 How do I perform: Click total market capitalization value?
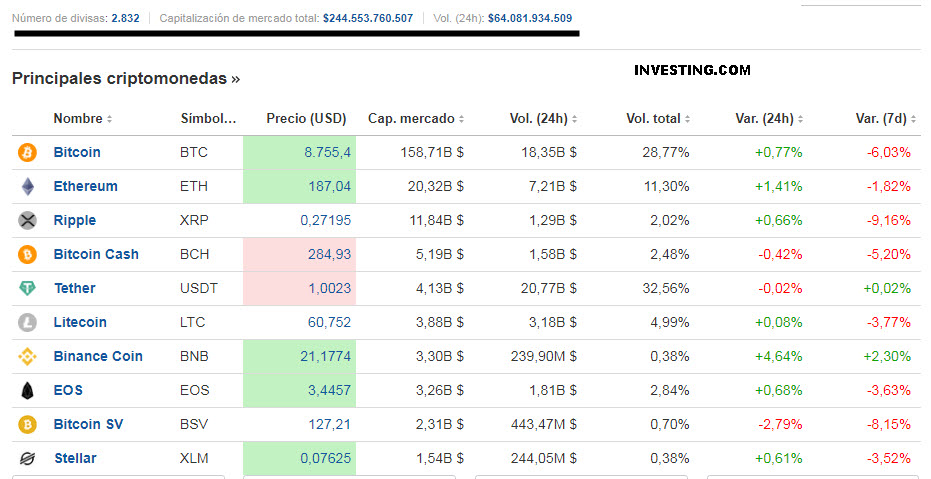(x=368, y=18)
